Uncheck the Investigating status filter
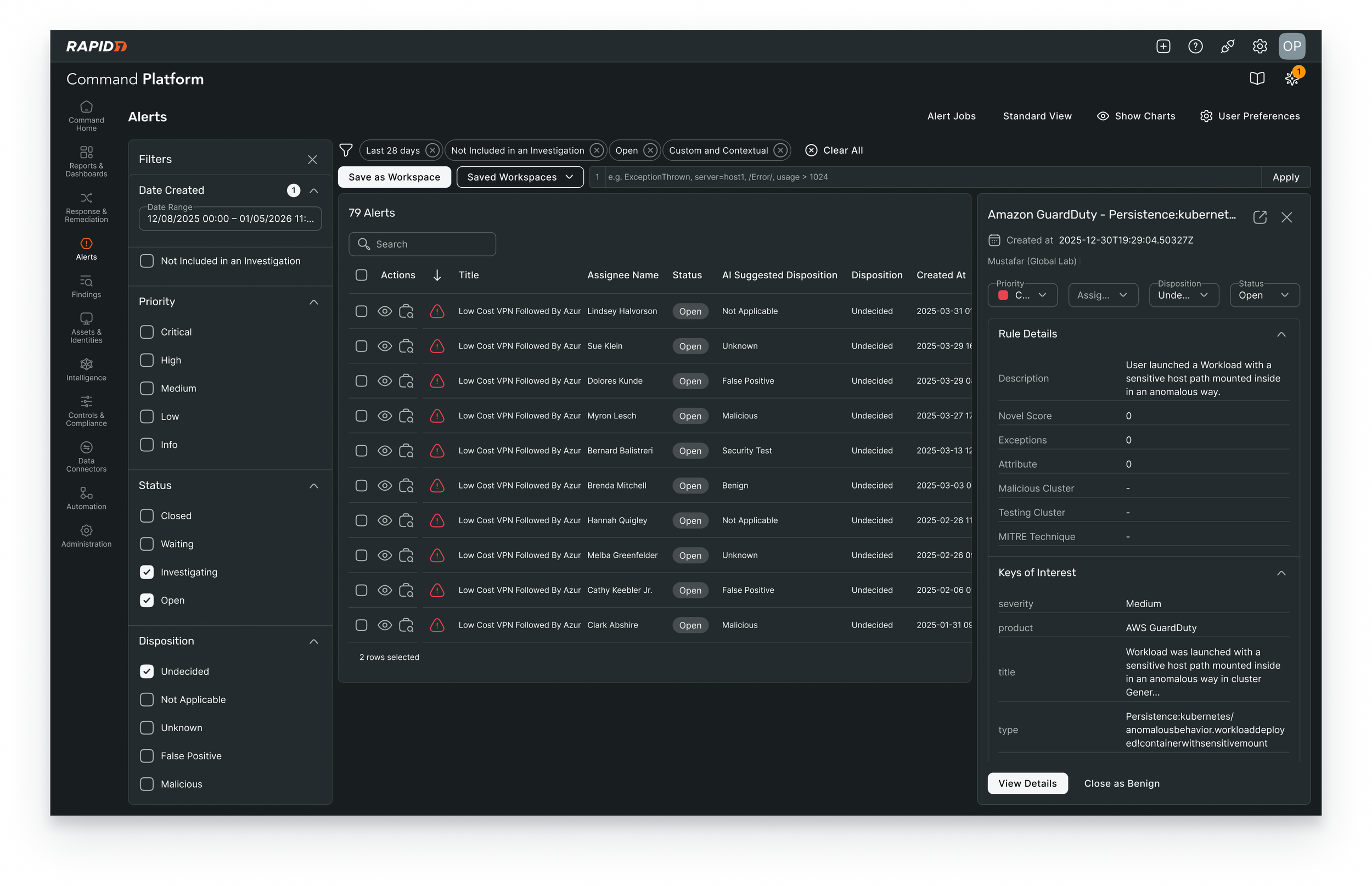This screenshot has width=1372, height=886. [147, 572]
